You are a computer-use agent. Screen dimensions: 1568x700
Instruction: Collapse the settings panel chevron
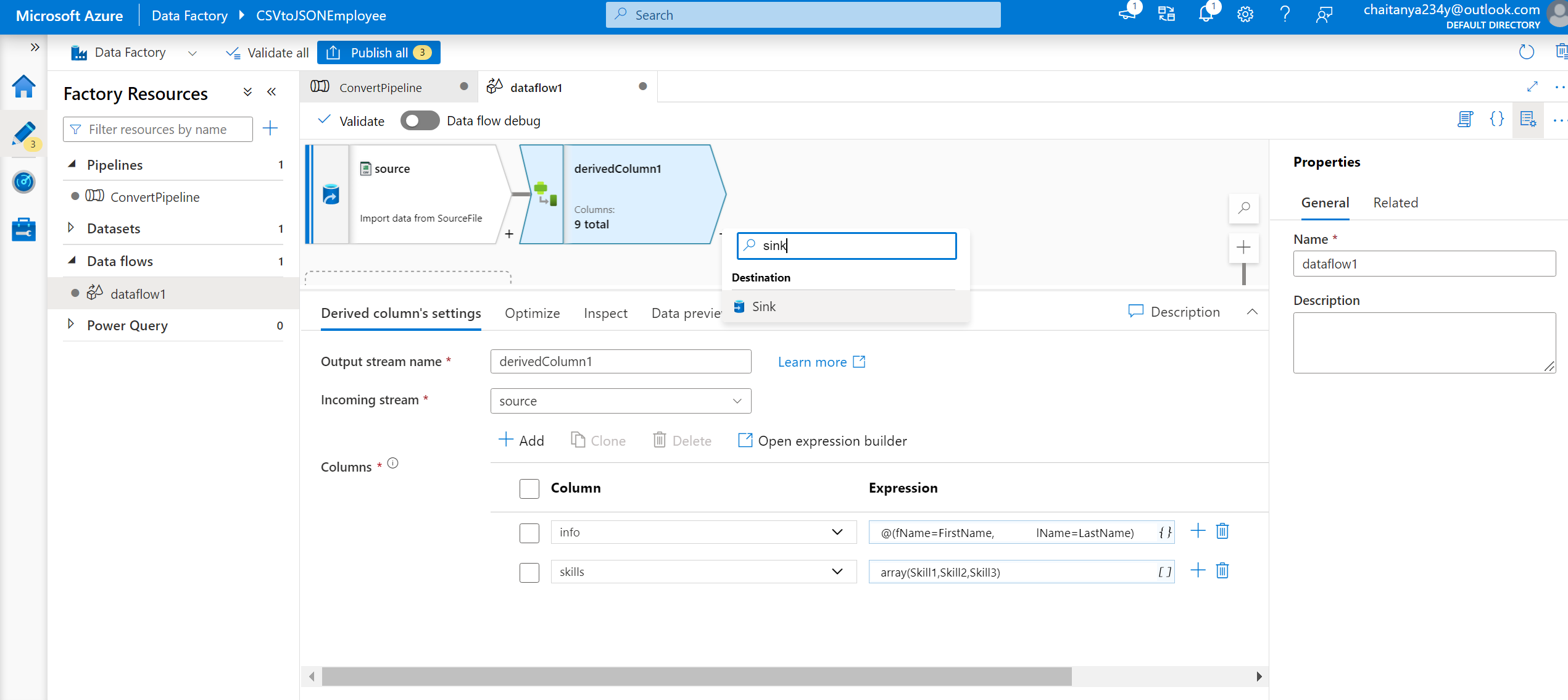point(1252,312)
